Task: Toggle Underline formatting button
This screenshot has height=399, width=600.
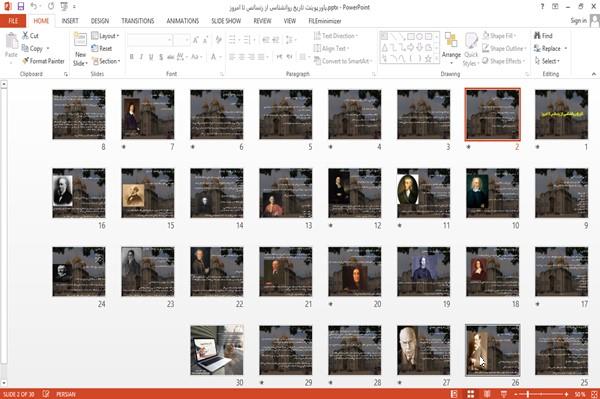Action: tap(151, 57)
